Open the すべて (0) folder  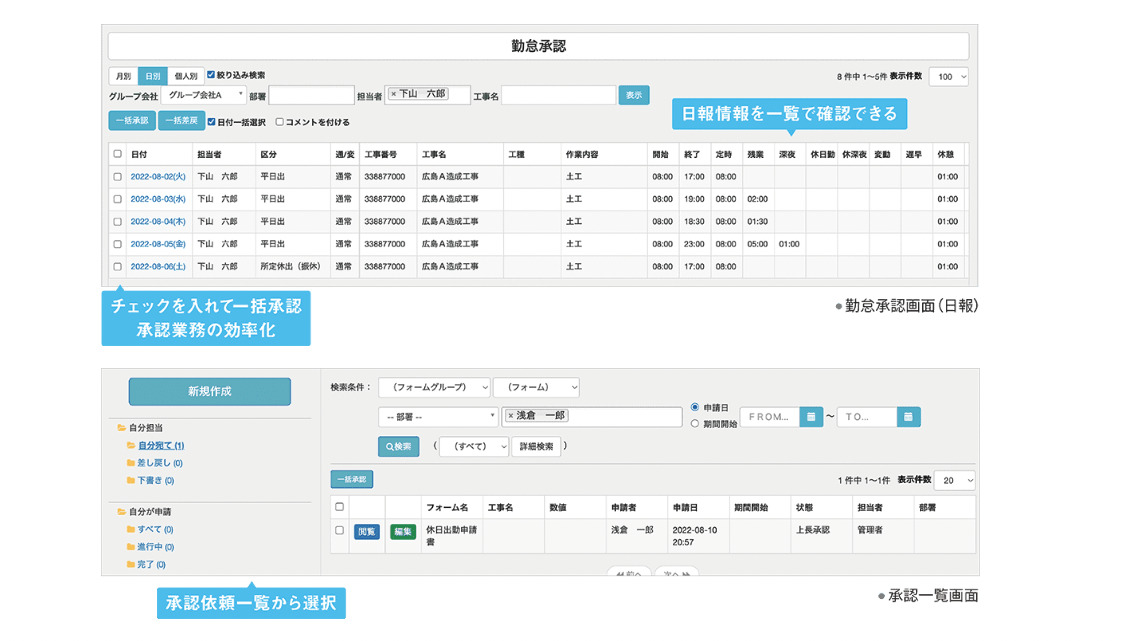coord(155,530)
